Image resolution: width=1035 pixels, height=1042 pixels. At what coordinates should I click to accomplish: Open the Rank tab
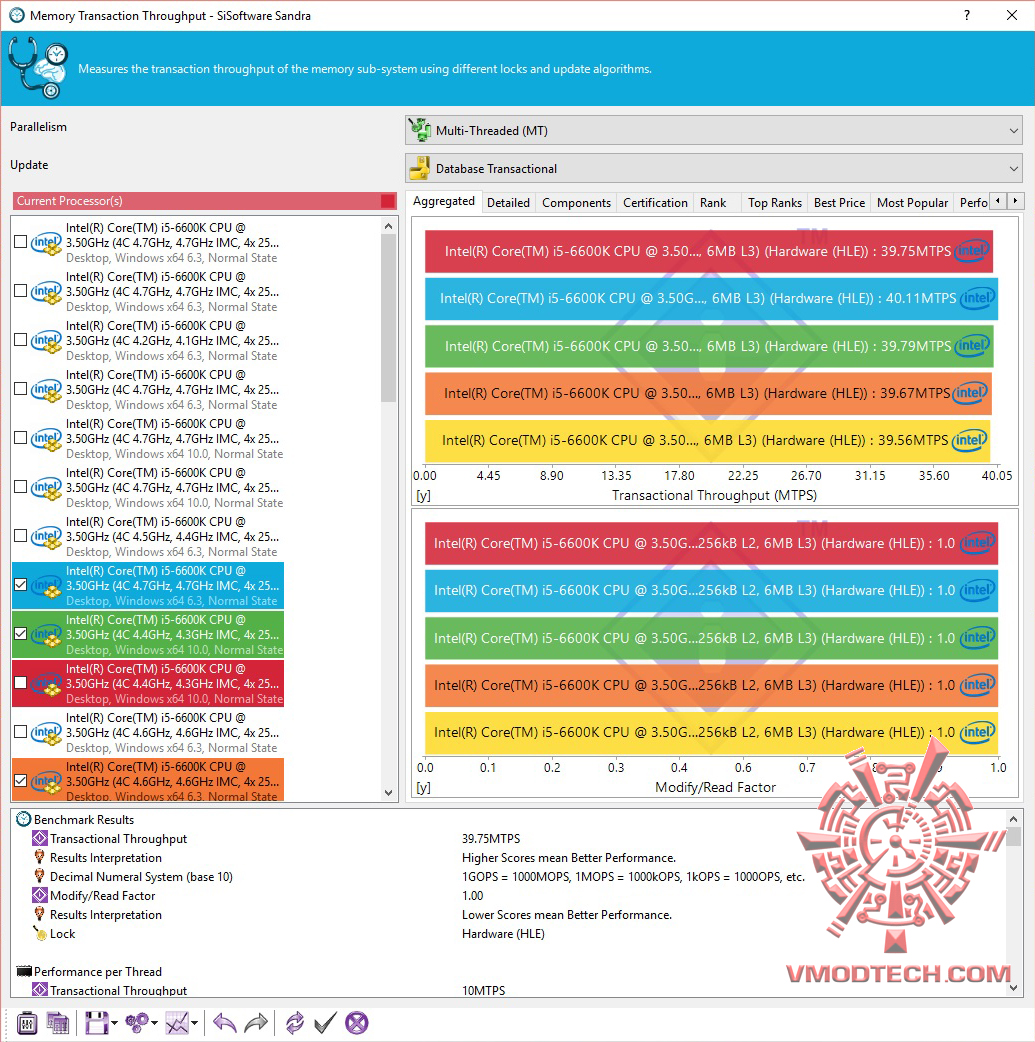point(713,203)
